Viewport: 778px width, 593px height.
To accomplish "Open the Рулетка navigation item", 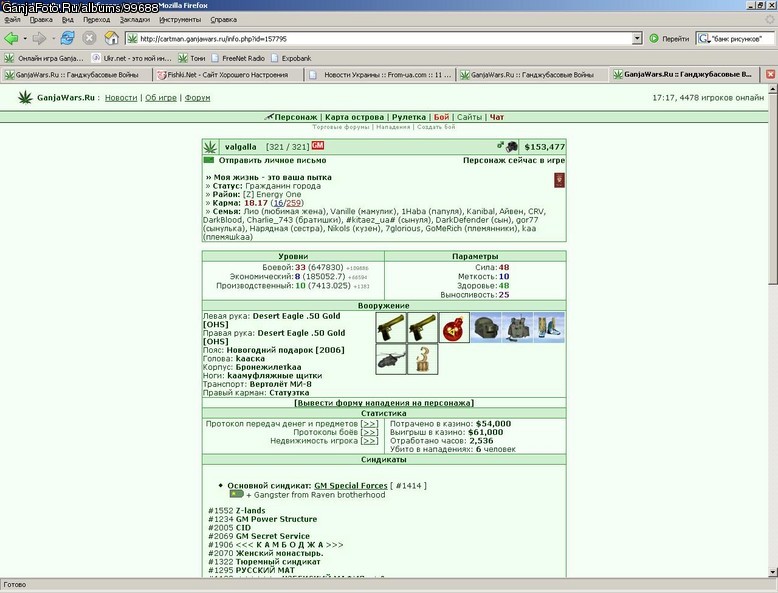I will (x=409, y=117).
